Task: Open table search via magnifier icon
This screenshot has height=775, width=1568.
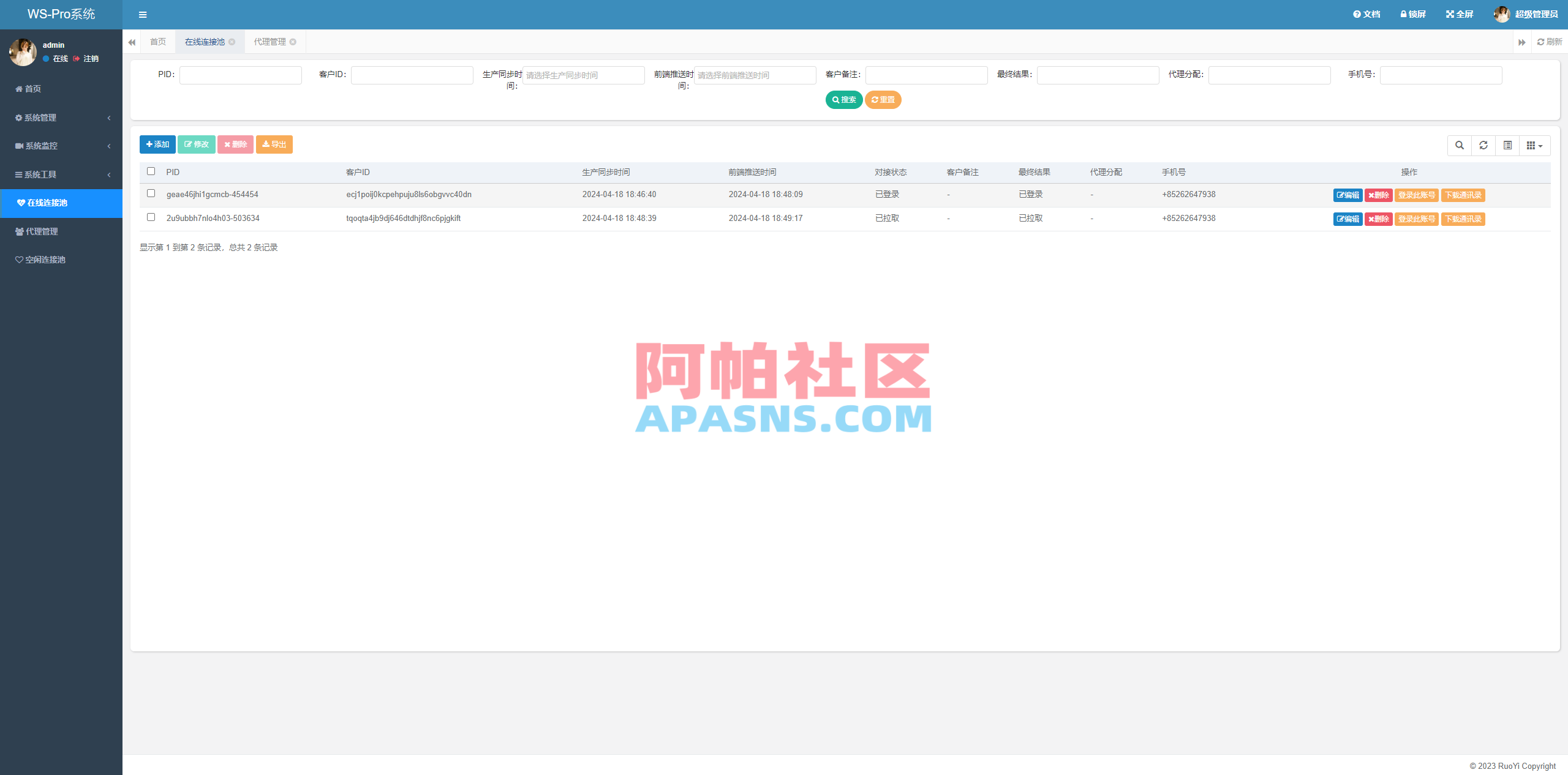Action: click(1459, 146)
